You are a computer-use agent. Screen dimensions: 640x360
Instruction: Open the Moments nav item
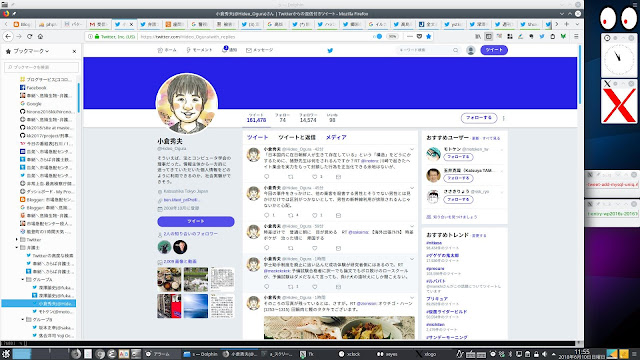[199, 50]
